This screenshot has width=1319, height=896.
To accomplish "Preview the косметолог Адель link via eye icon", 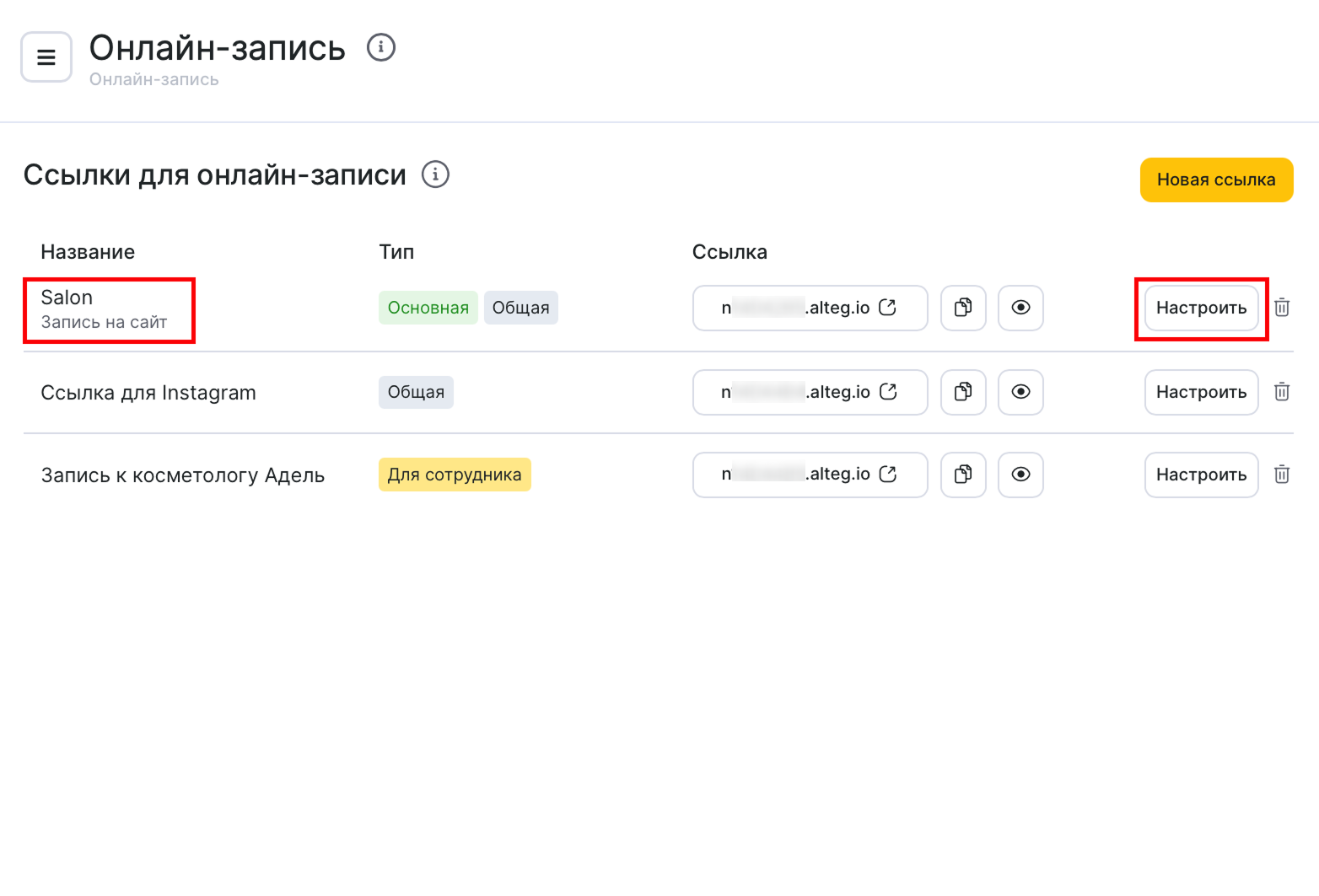I will pos(1020,475).
